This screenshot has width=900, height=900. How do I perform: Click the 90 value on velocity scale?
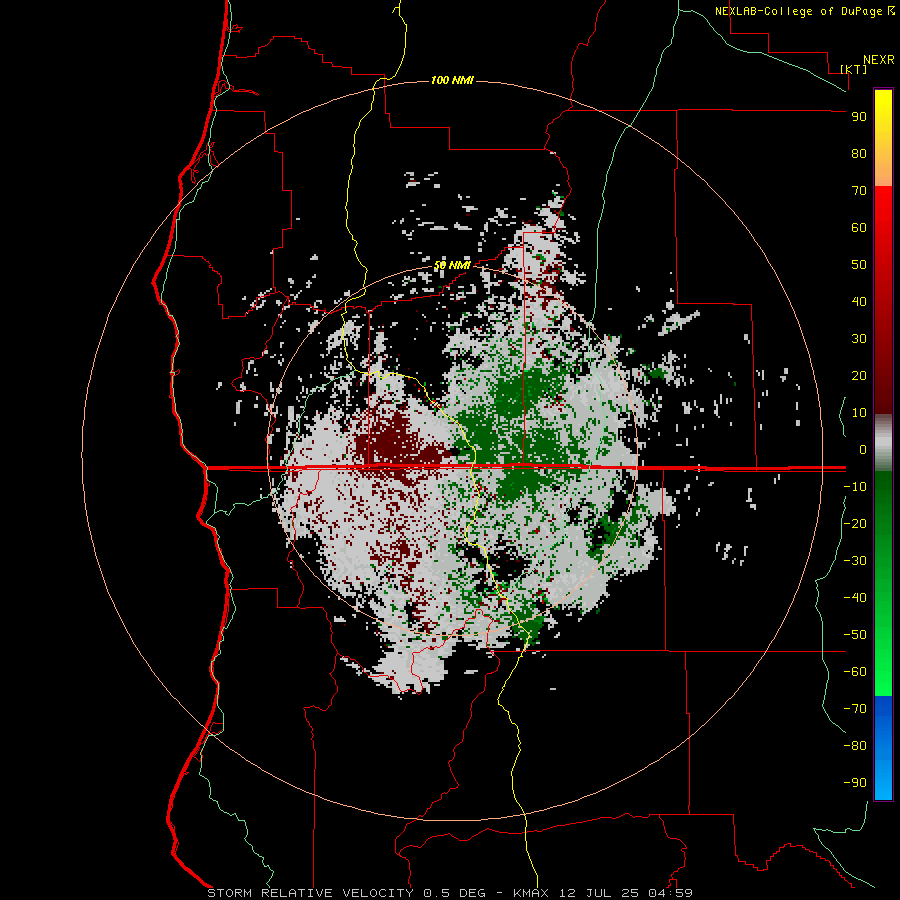coord(859,117)
